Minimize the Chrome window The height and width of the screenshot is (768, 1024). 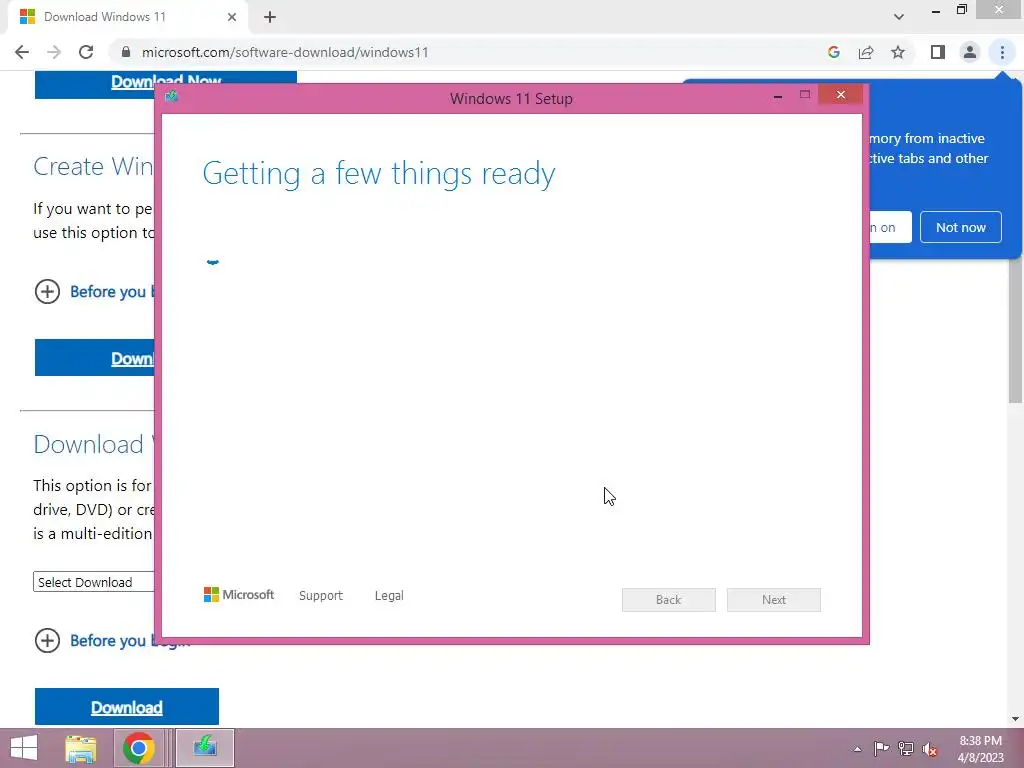click(x=936, y=11)
